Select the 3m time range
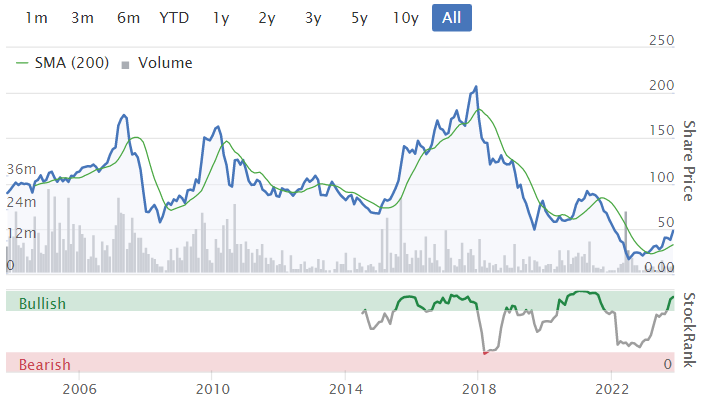This screenshot has width=702, height=396. point(82,18)
